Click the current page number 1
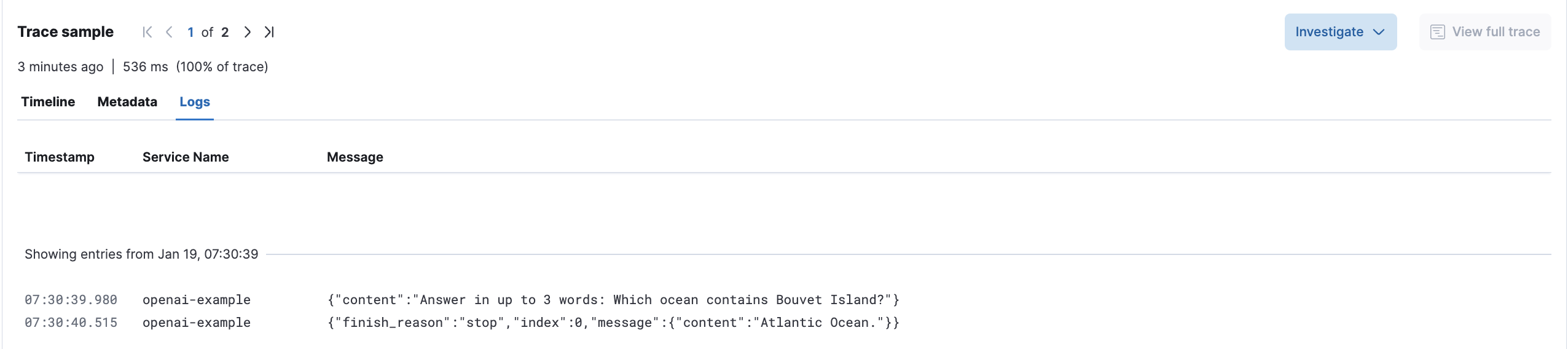Screen dimensions: 1568x349 (x=191, y=32)
